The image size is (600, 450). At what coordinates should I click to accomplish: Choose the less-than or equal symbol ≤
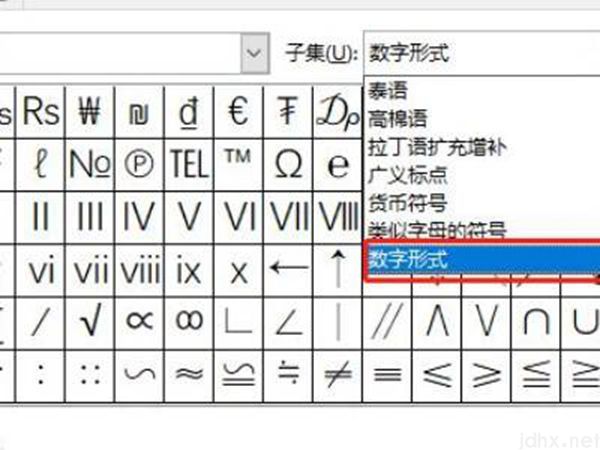click(x=437, y=375)
